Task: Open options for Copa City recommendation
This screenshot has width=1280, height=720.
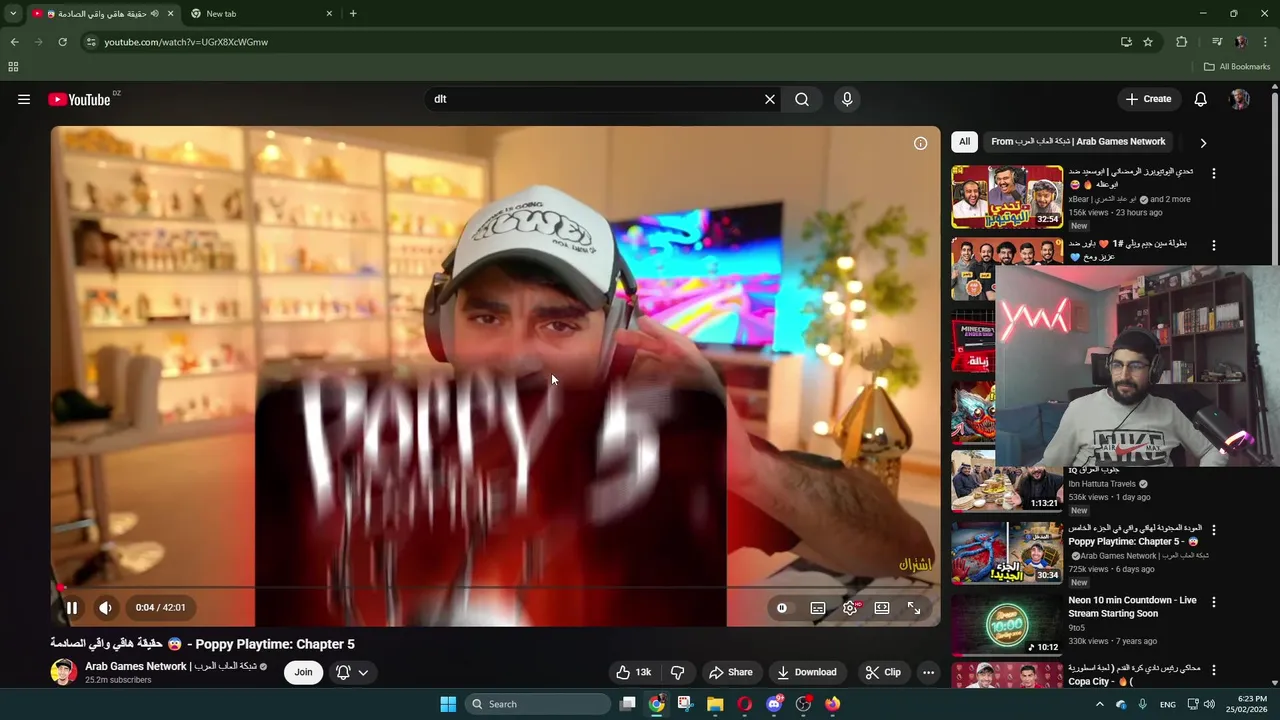Action: coord(1214,669)
